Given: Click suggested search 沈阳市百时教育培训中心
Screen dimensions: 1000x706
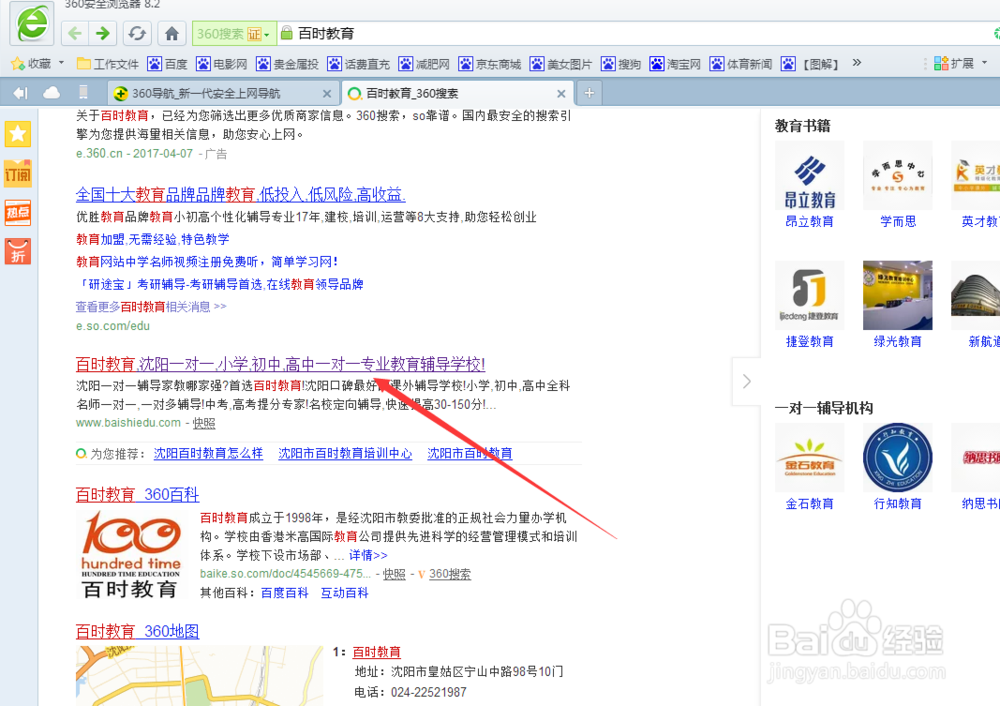Looking at the screenshot, I should click(345, 453).
